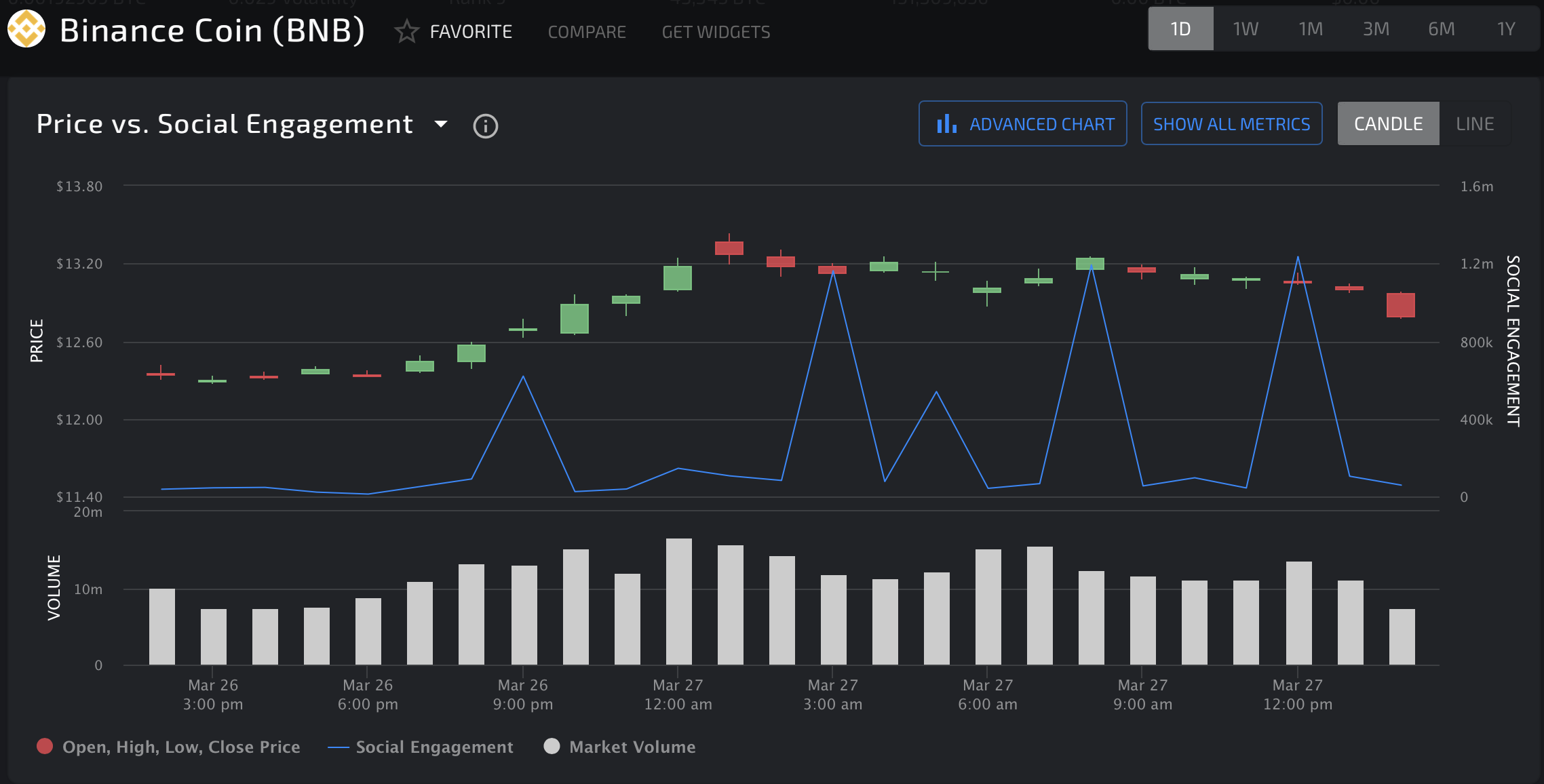This screenshot has height=784, width=1544.
Task: Select the 6M time range tab
Action: pos(1441,28)
